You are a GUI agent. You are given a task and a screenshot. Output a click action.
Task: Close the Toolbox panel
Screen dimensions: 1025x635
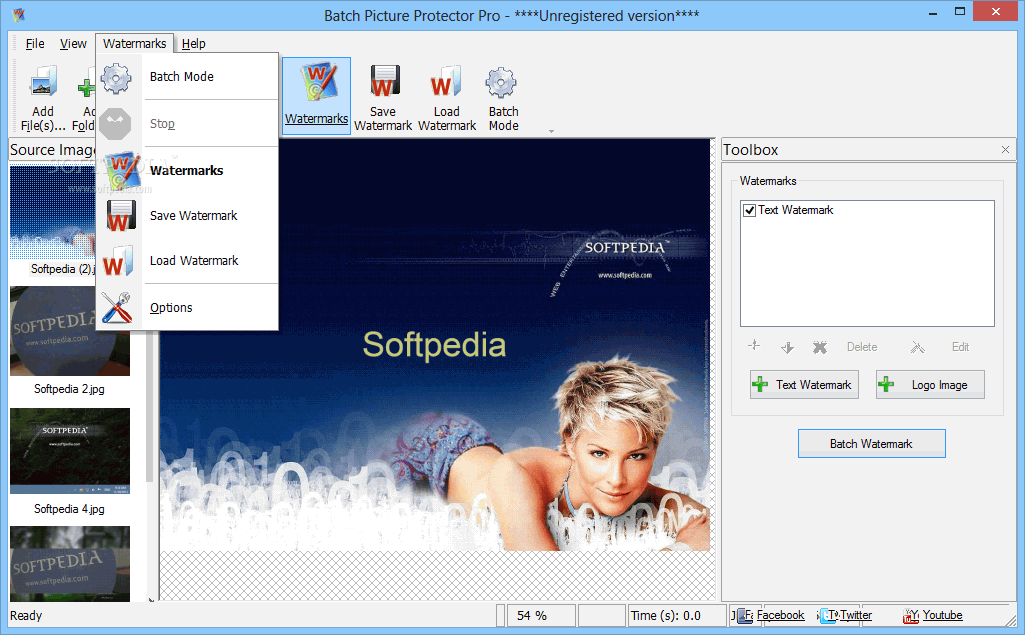pos(1005,150)
